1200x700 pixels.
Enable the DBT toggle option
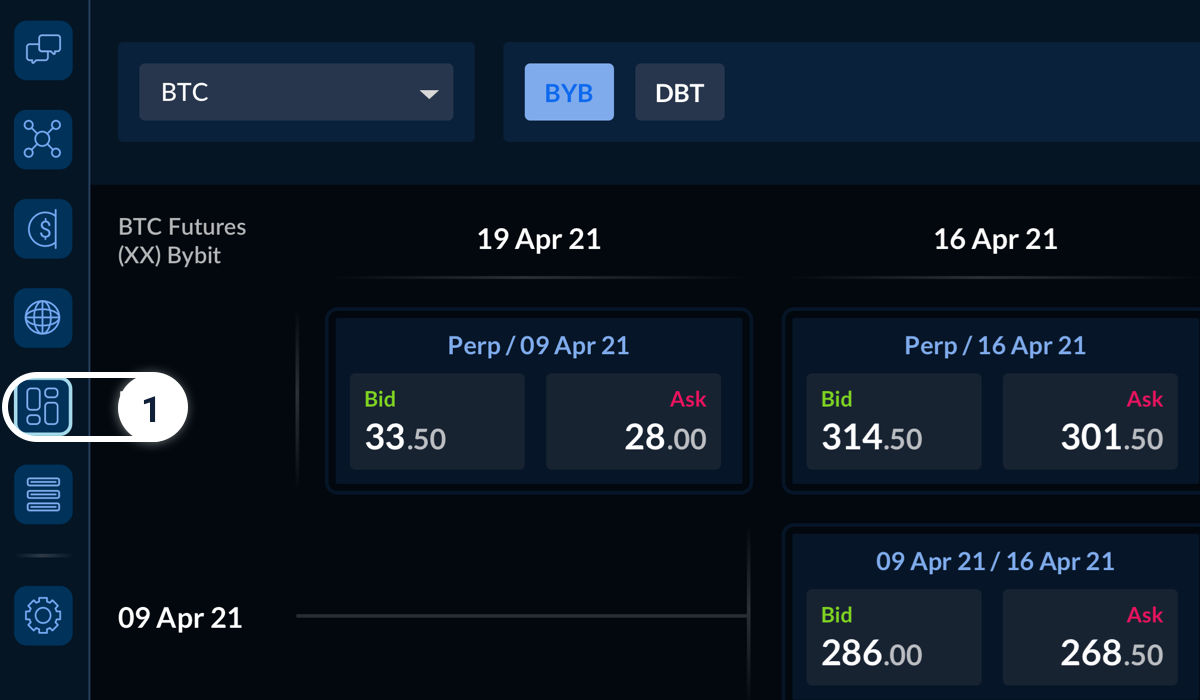point(680,92)
